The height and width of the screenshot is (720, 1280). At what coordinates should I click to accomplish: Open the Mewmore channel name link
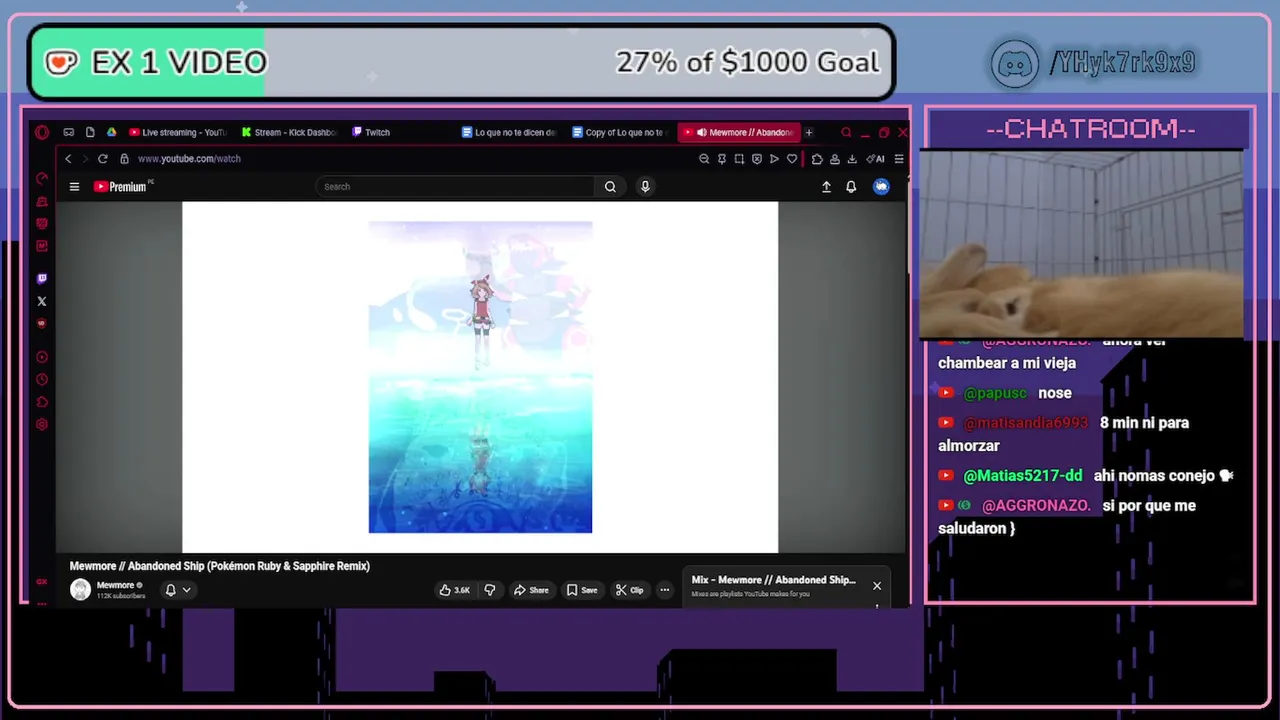pos(115,585)
